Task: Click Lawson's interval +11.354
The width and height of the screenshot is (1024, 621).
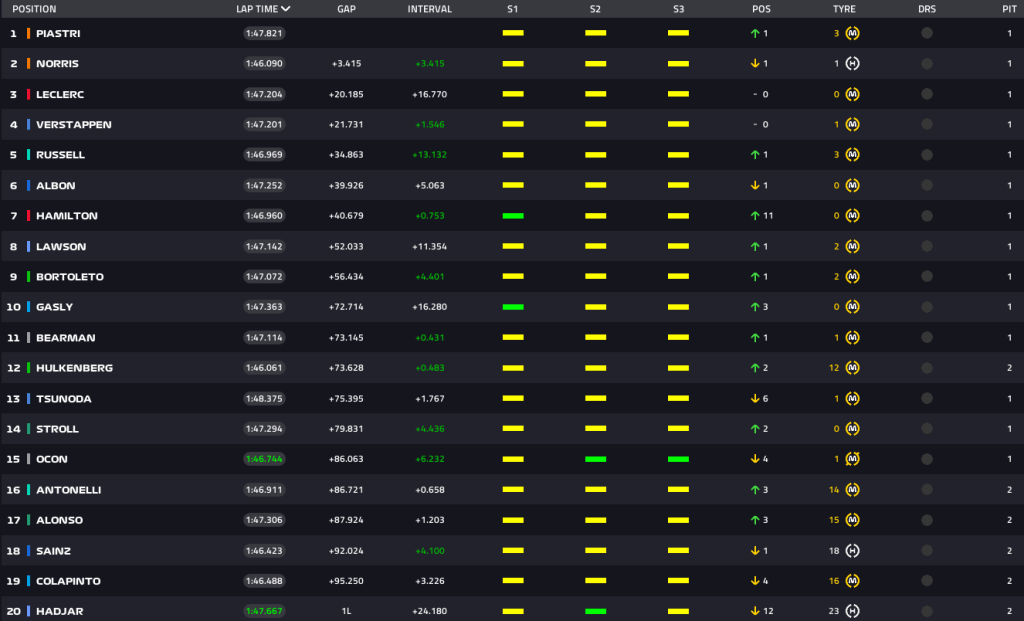Action: pos(430,246)
